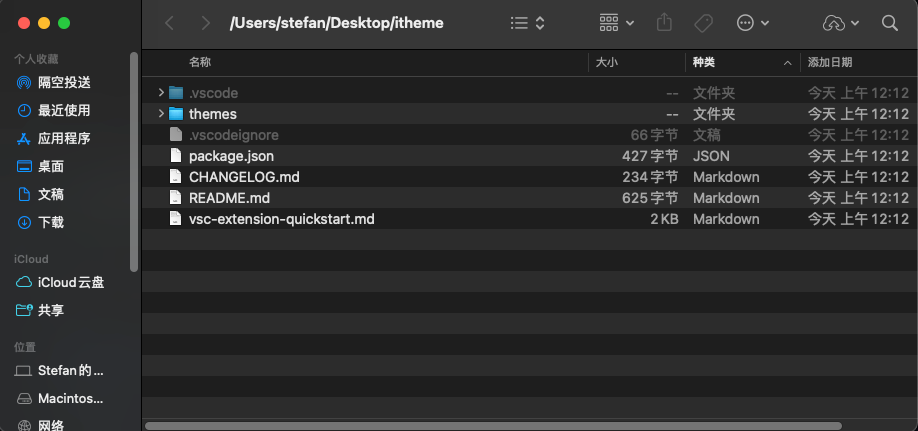Click the JSON kind cell
The width and height of the screenshot is (918, 431).
pos(711,156)
